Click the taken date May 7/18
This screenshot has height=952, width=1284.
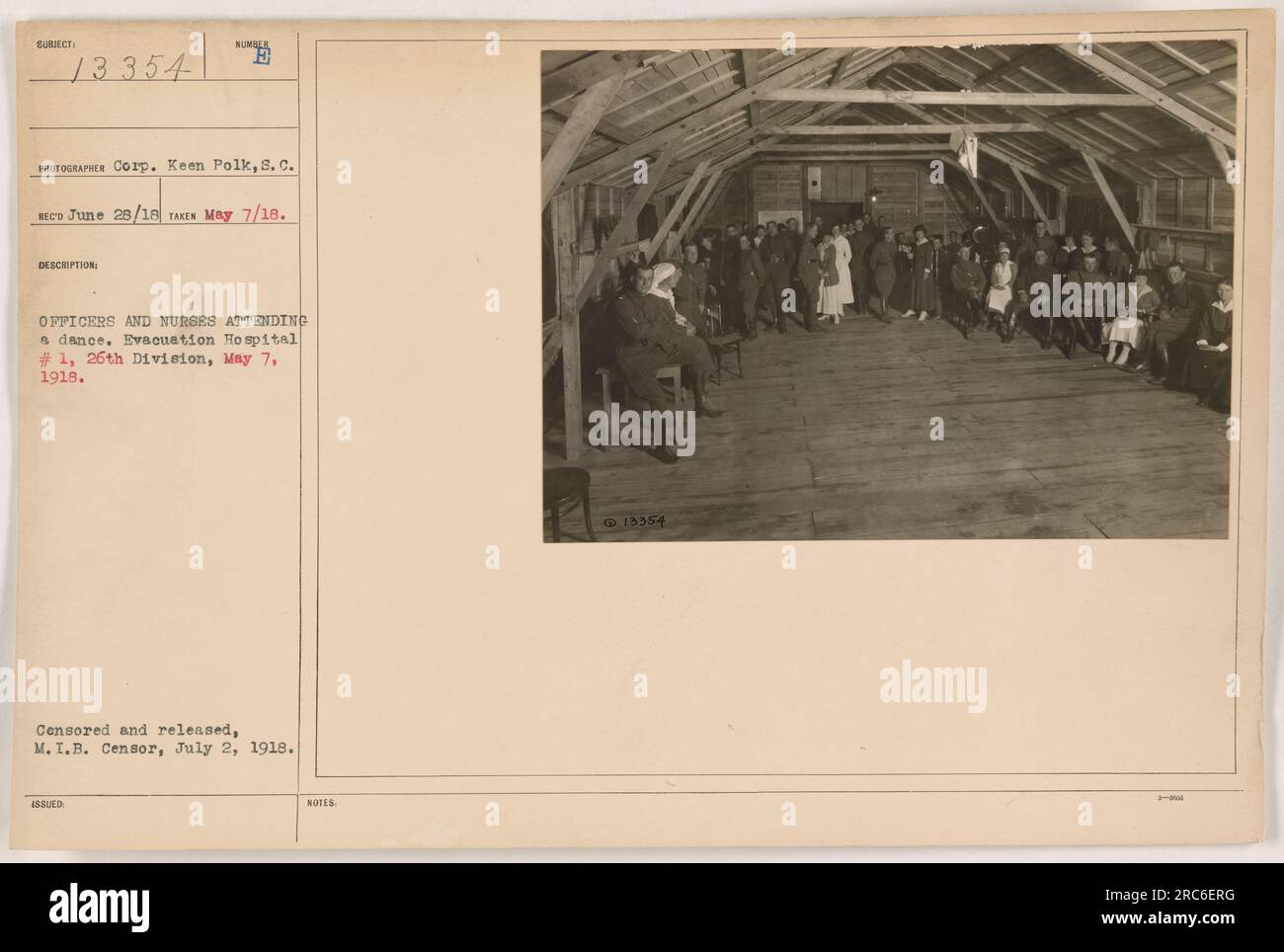point(246,216)
